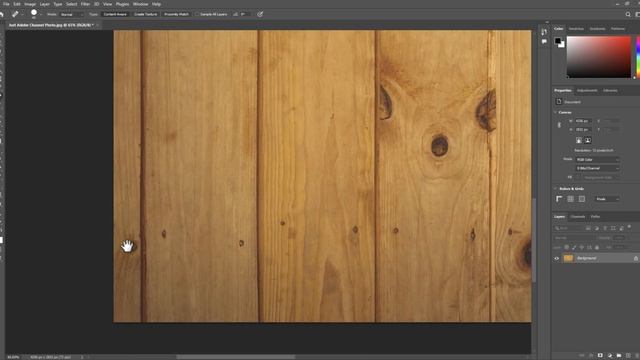Switch to the Channels panel tab

(x=578, y=216)
